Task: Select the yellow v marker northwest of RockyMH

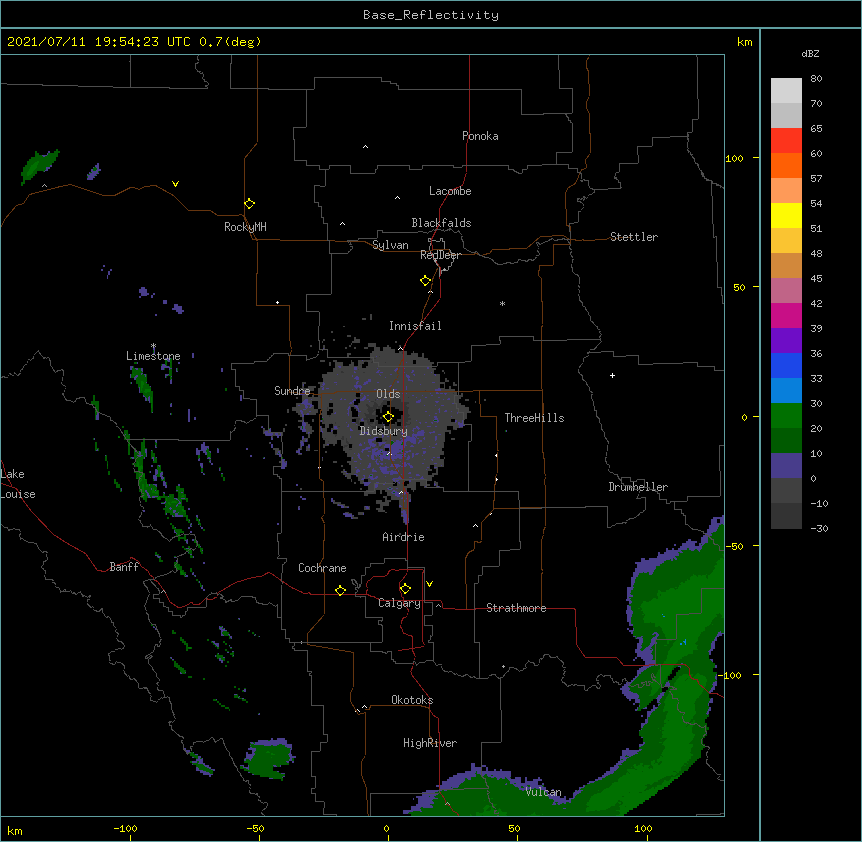Action: [175, 184]
